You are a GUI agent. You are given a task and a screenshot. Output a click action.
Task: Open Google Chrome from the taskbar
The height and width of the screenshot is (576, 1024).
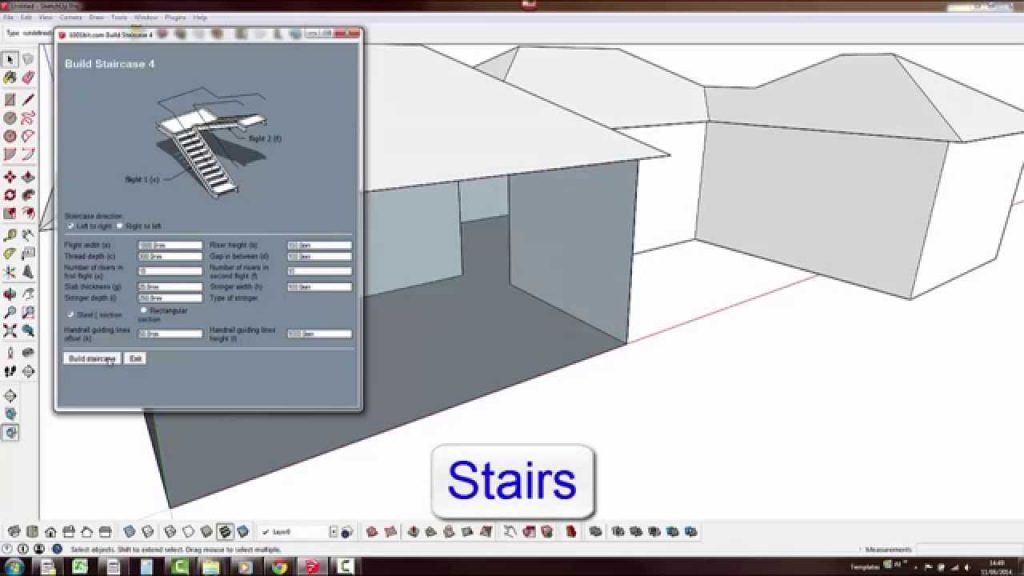click(277, 567)
